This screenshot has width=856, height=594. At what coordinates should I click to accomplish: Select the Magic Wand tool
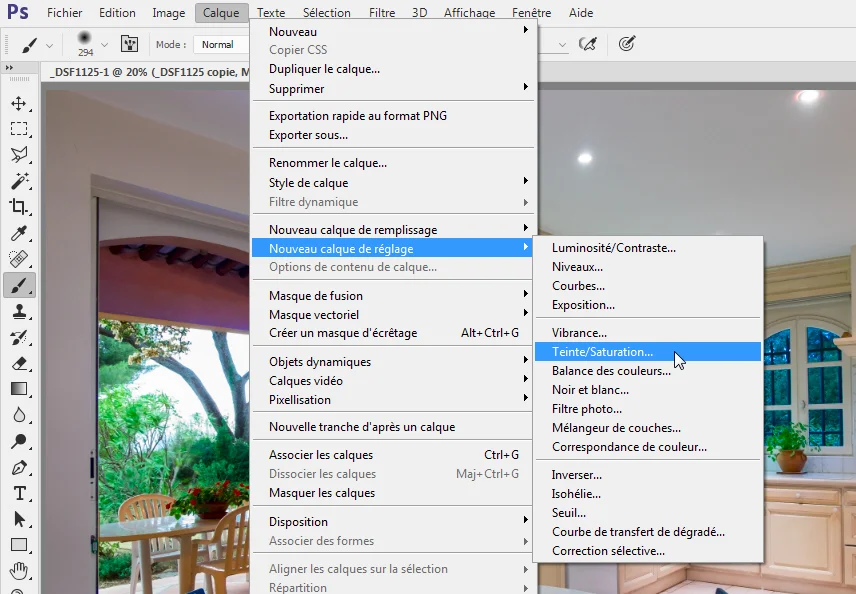point(19,181)
